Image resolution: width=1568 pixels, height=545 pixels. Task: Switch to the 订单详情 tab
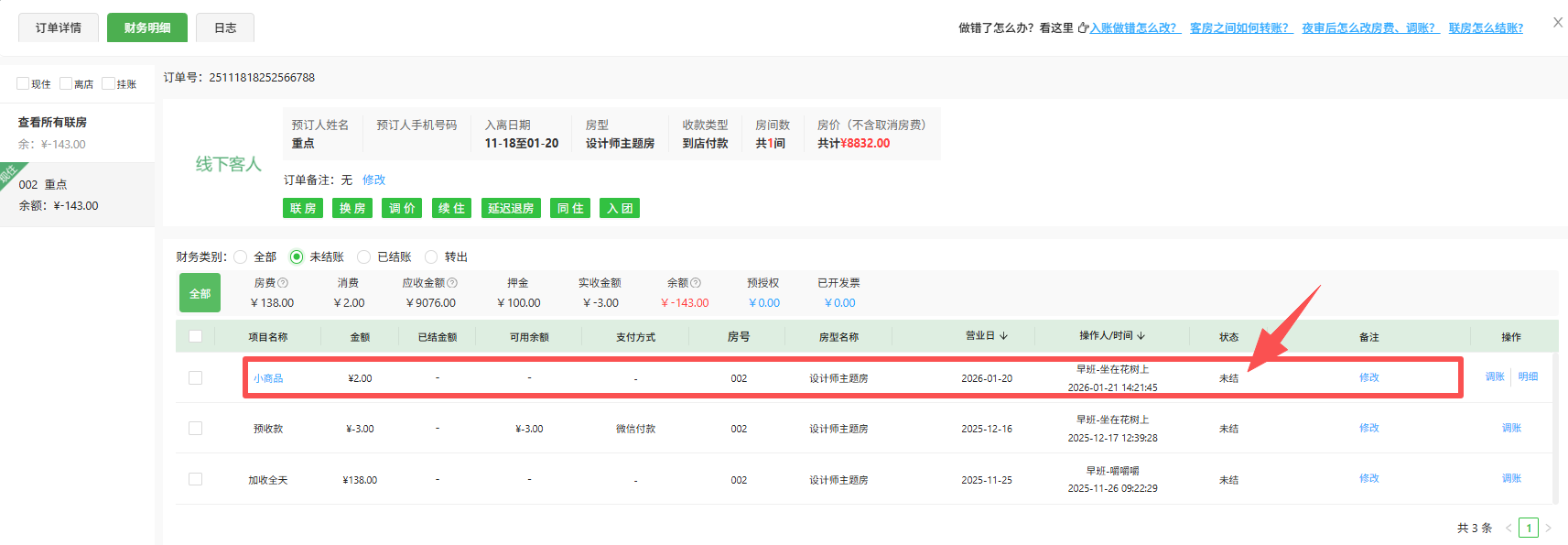(x=59, y=27)
